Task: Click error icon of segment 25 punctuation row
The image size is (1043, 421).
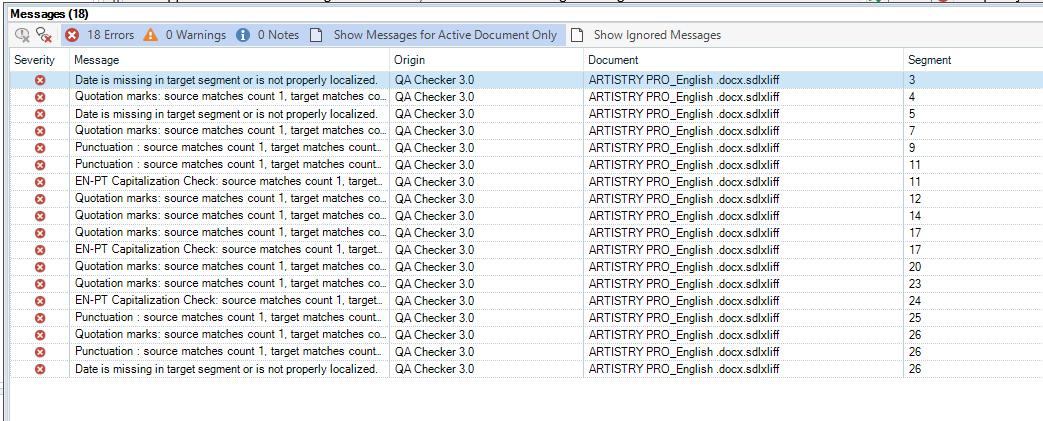Action: coord(40,317)
